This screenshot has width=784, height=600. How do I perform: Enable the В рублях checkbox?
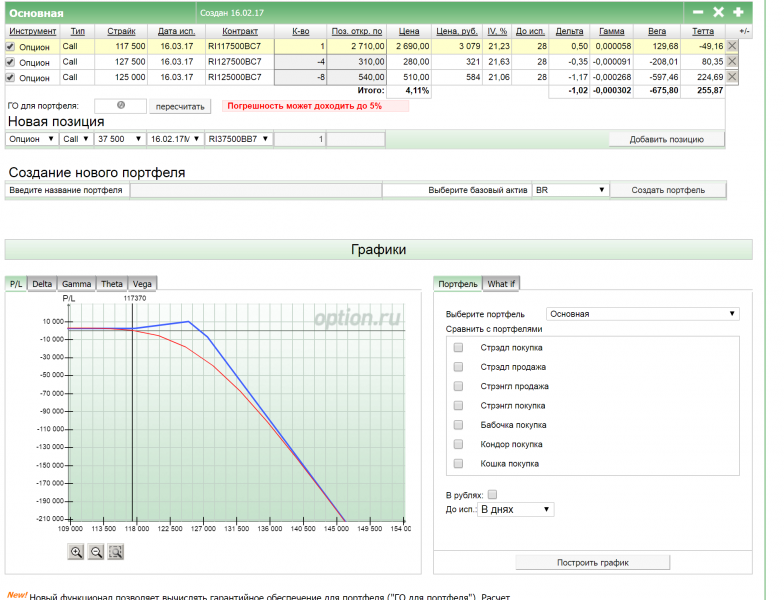tap(492, 494)
